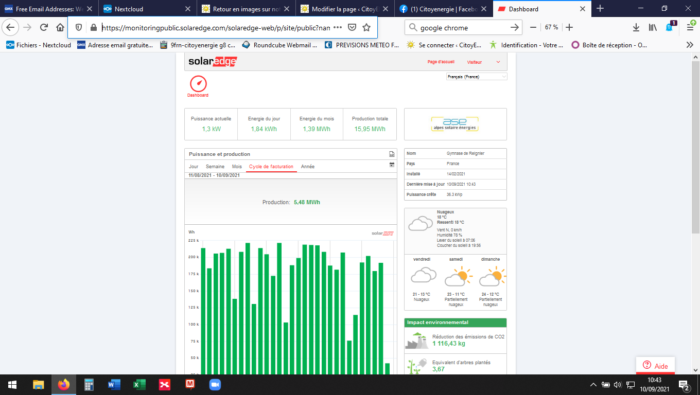The width and height of the screenshot is (700, 395).
Task: Click the ase alpes solaire énergies logo
Action: coord(454,124)
